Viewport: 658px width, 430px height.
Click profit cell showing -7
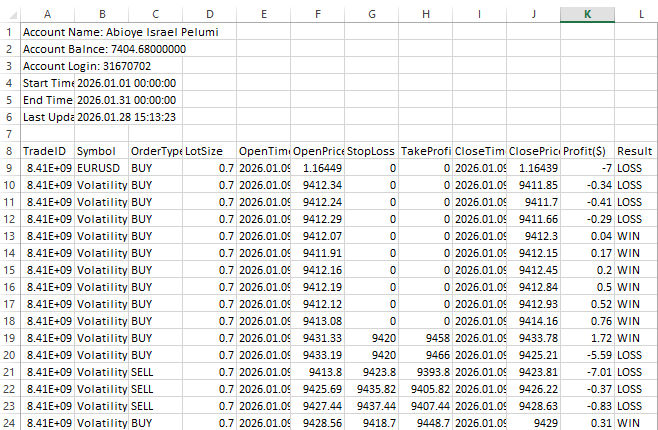click(x=588, y=168)
